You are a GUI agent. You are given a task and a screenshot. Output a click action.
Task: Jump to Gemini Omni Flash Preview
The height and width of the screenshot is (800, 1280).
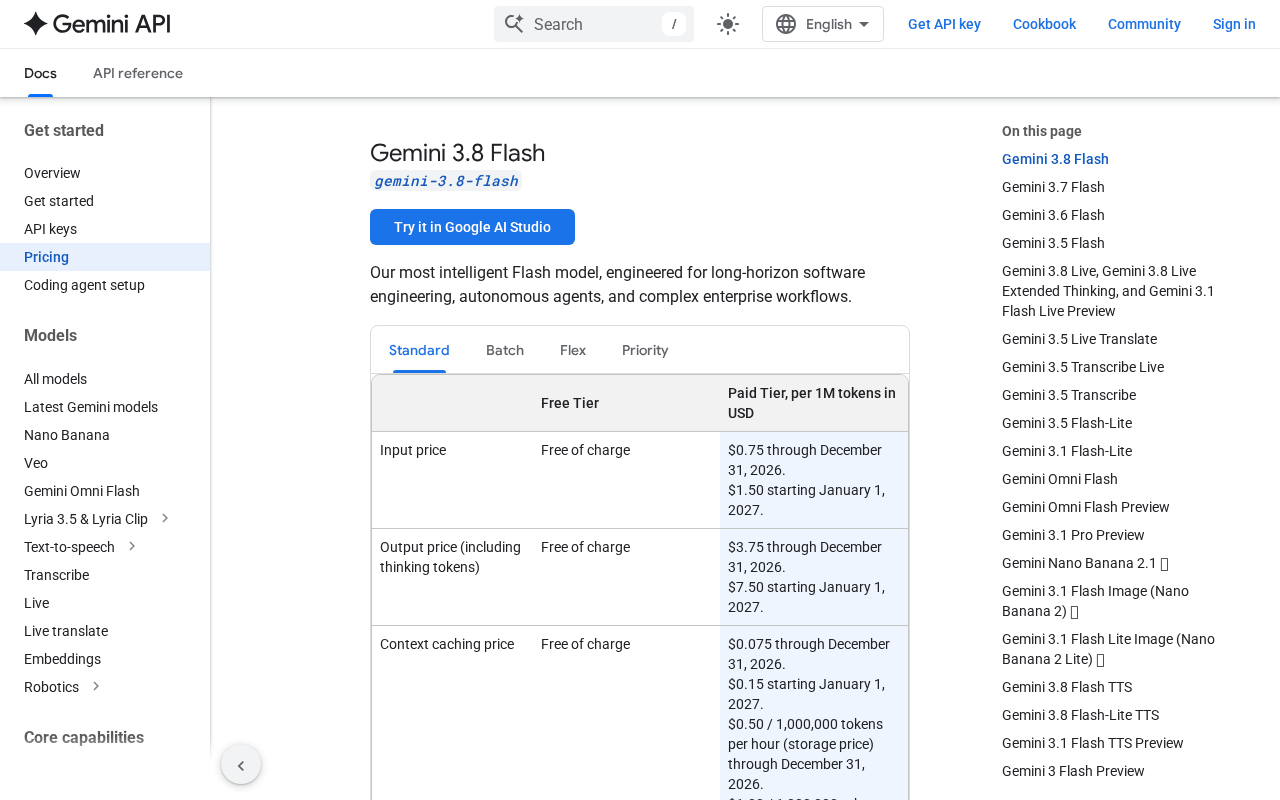(1086, 507)
